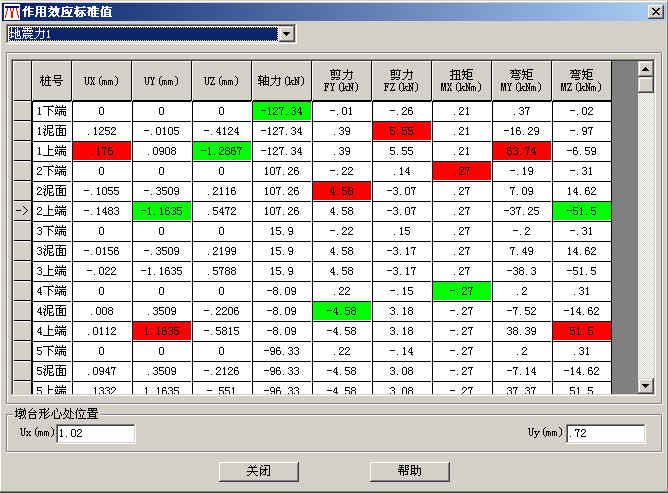Select the 桩号 column header
Image resolution: width=668 pixels, height=493 pixels.
point(51,80)
